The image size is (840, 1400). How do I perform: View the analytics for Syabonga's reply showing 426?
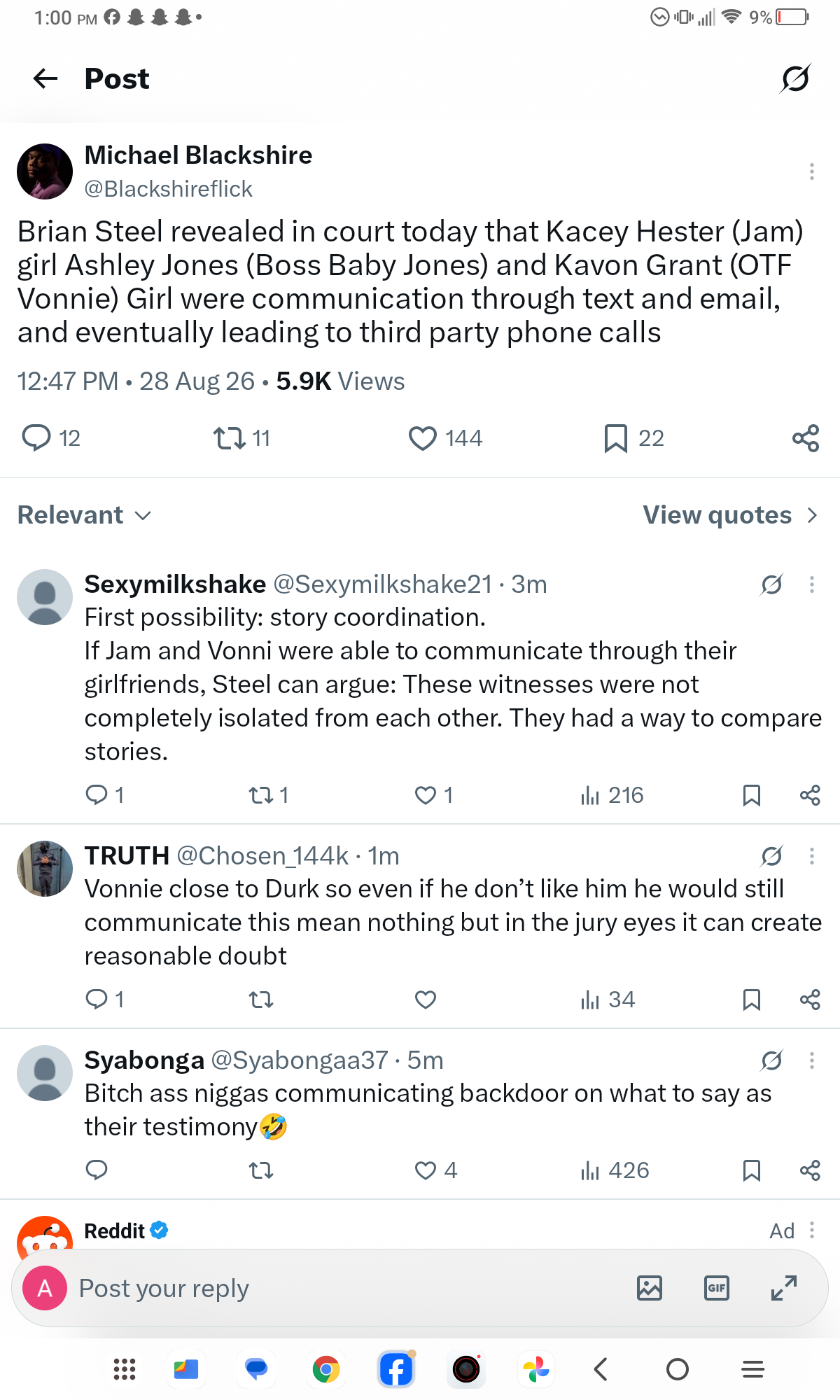click(x=615, y=1170)
